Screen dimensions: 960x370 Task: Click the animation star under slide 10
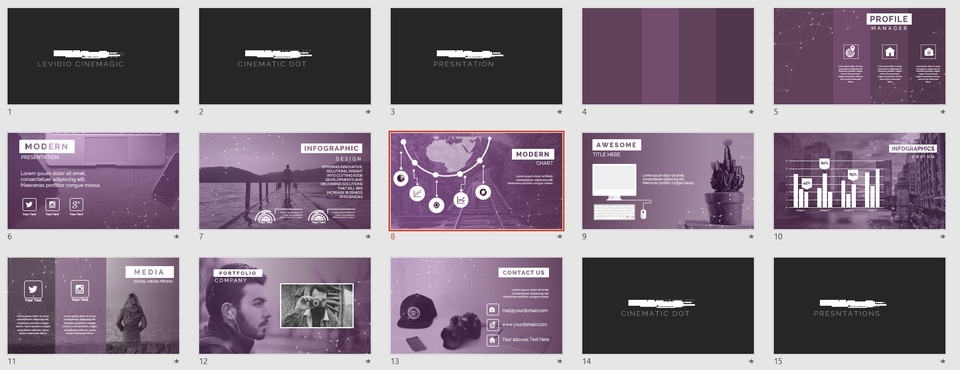pos(943,236)
